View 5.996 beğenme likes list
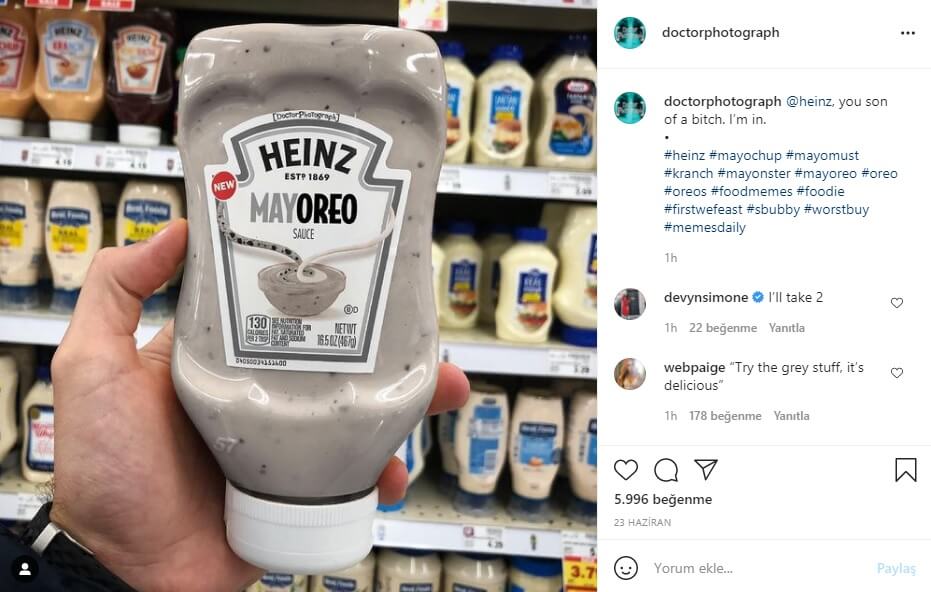This screenshot has width=931, height=592. [x=663, y=499]
